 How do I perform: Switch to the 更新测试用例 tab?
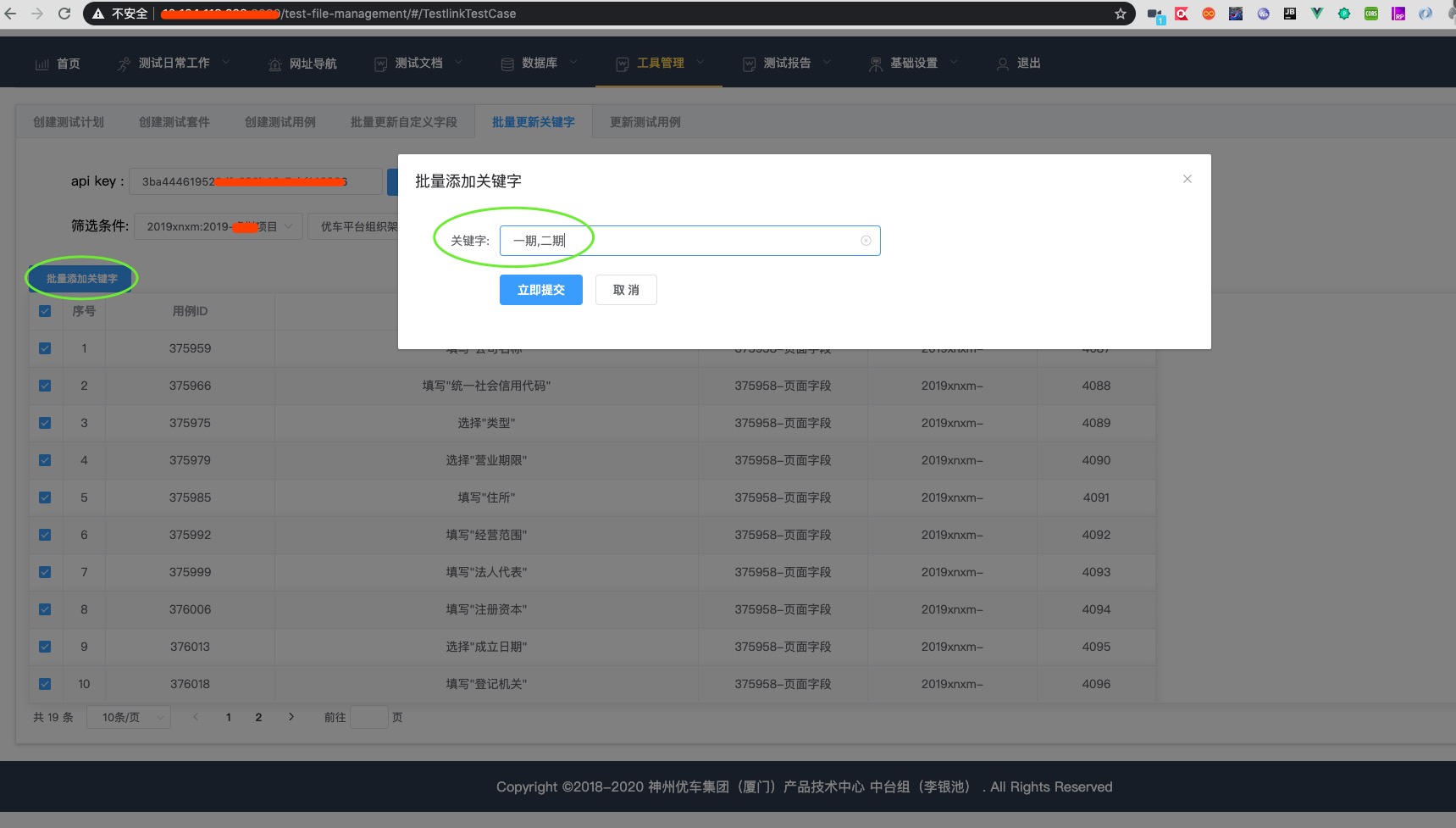pyautogui.click(x=645, y=122)
